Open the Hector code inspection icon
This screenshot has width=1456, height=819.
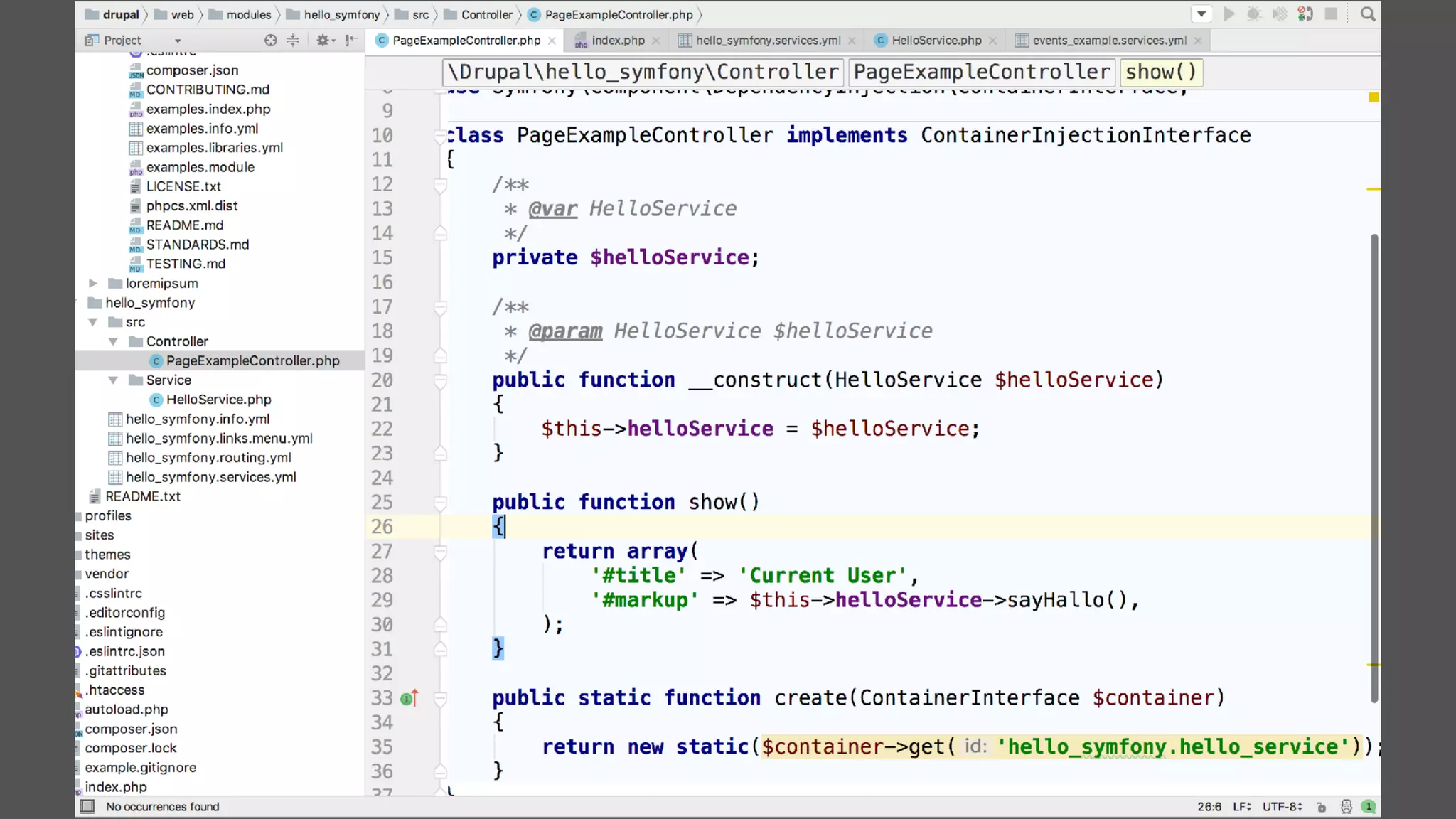[x=1346, y=806]
